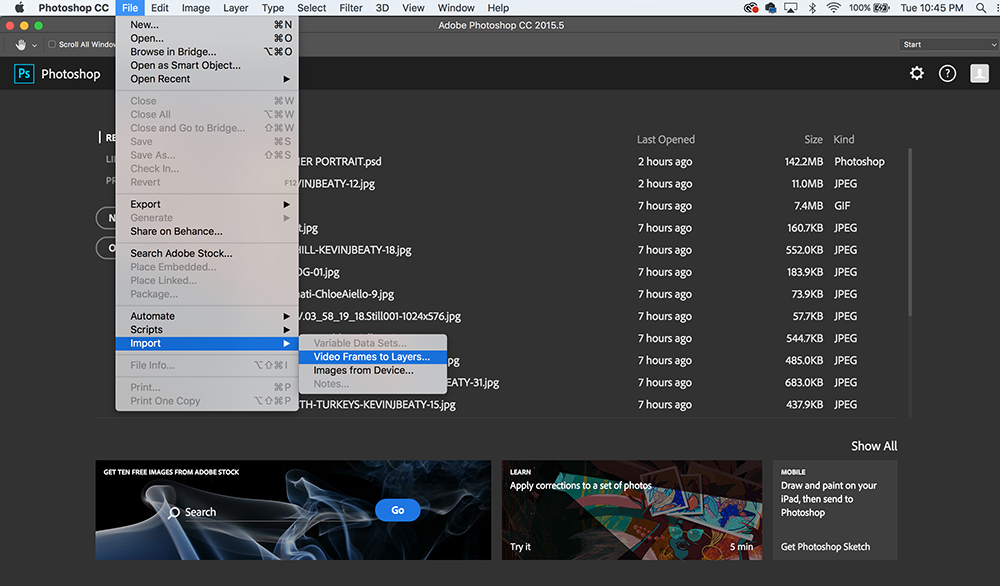
Task: Choose Images from Device
Action: click(x=372, y=370)
